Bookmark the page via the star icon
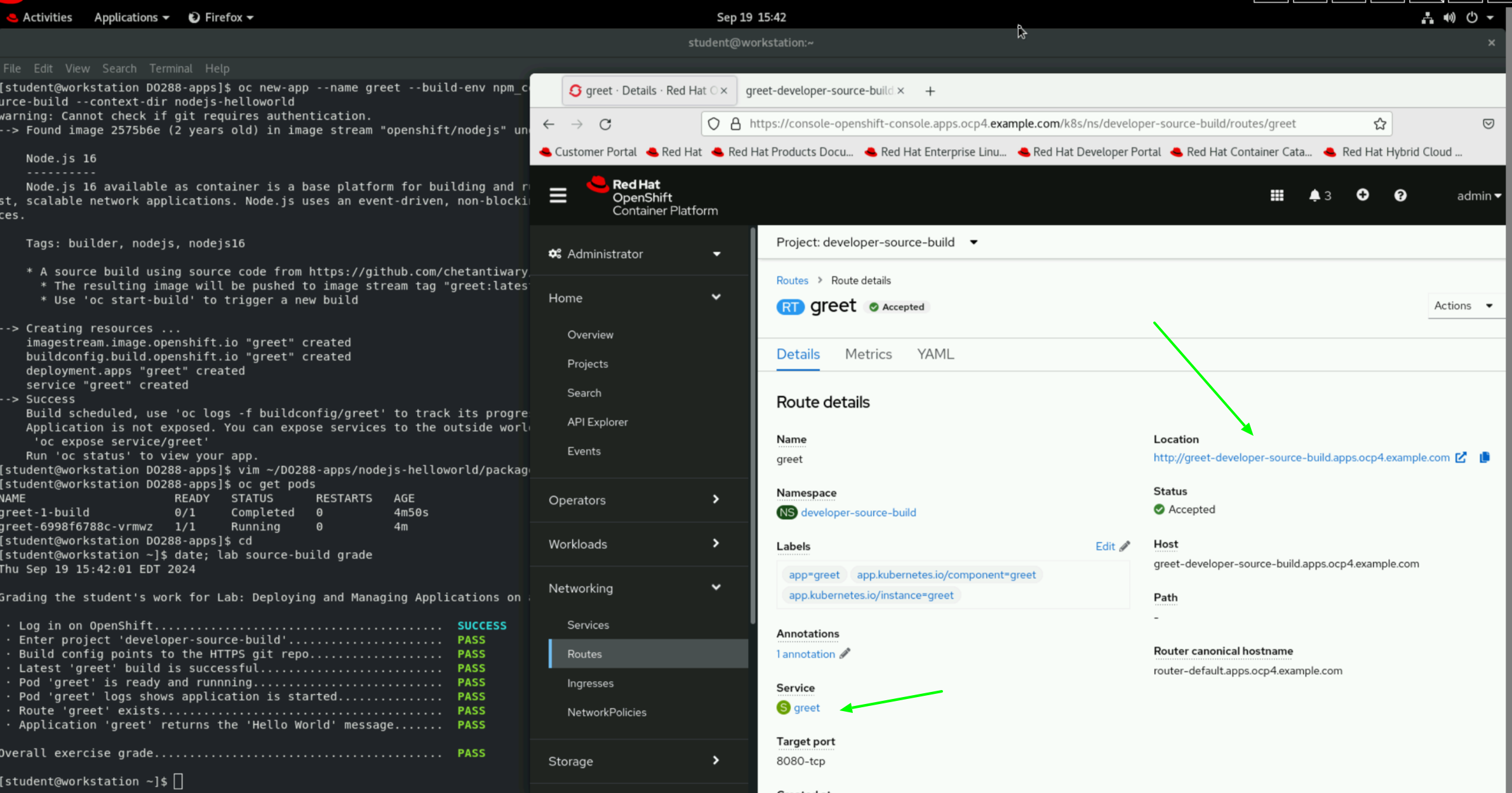The image size is (1512, 793). [x=1381, y=123]
